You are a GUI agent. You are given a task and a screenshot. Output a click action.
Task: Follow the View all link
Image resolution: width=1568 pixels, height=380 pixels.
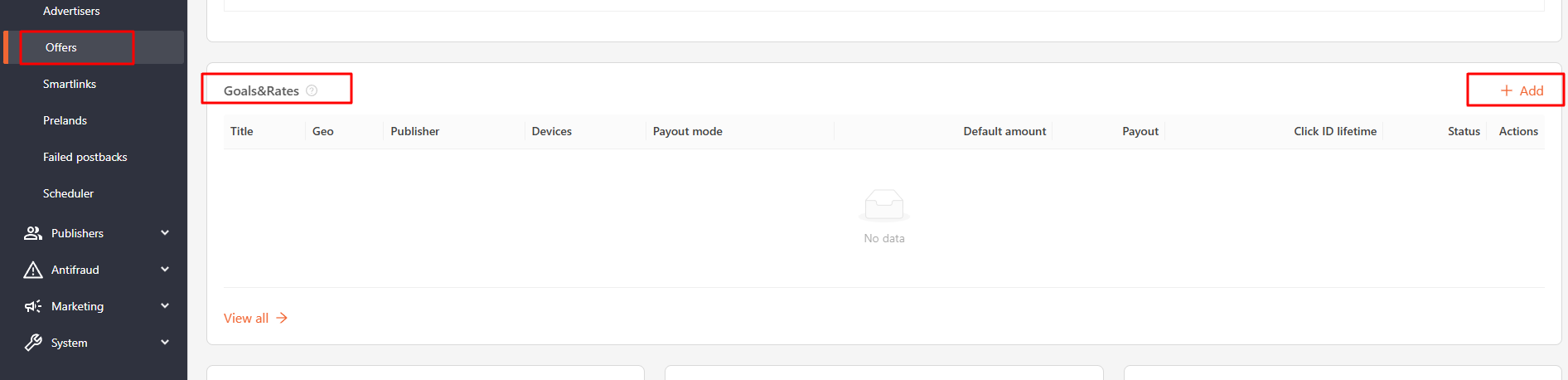pyautogui.click(x=246, y=318)
